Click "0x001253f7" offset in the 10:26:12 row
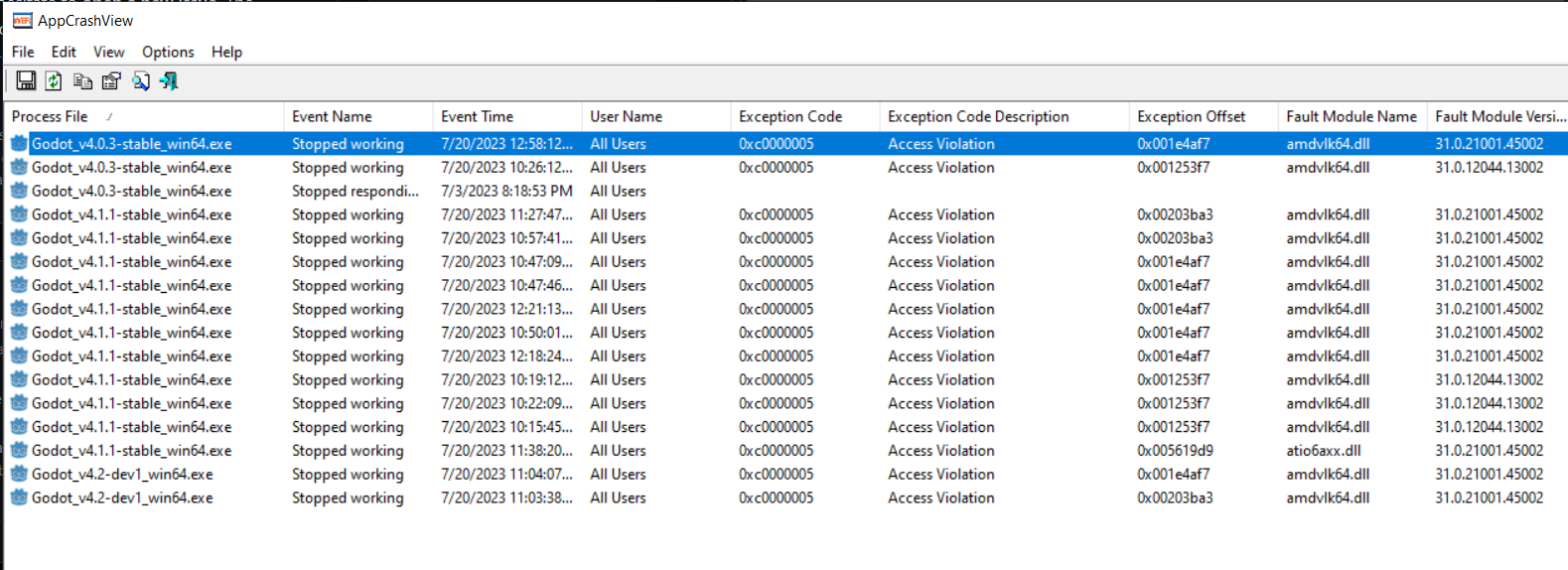 point(1174,167)
